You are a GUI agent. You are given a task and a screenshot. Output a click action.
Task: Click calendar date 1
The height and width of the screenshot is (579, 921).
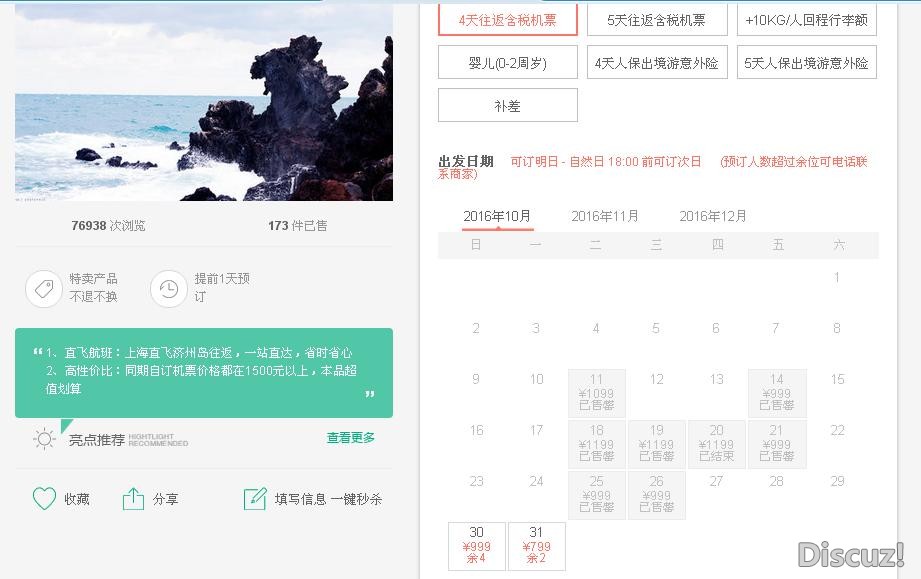tap(836, 277)
